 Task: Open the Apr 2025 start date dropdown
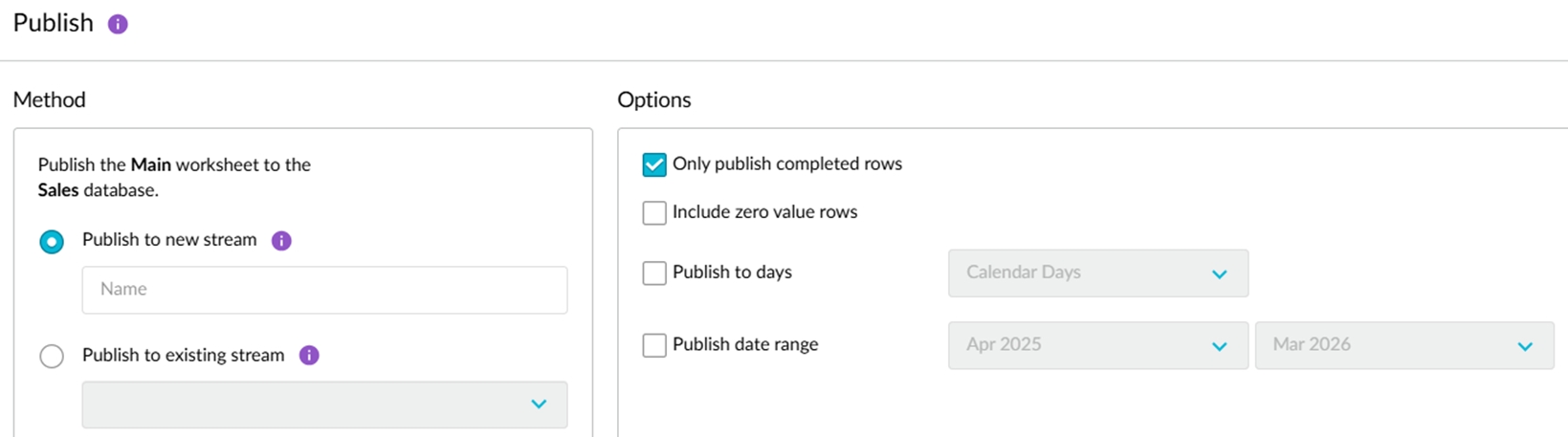pos(1097,345)
